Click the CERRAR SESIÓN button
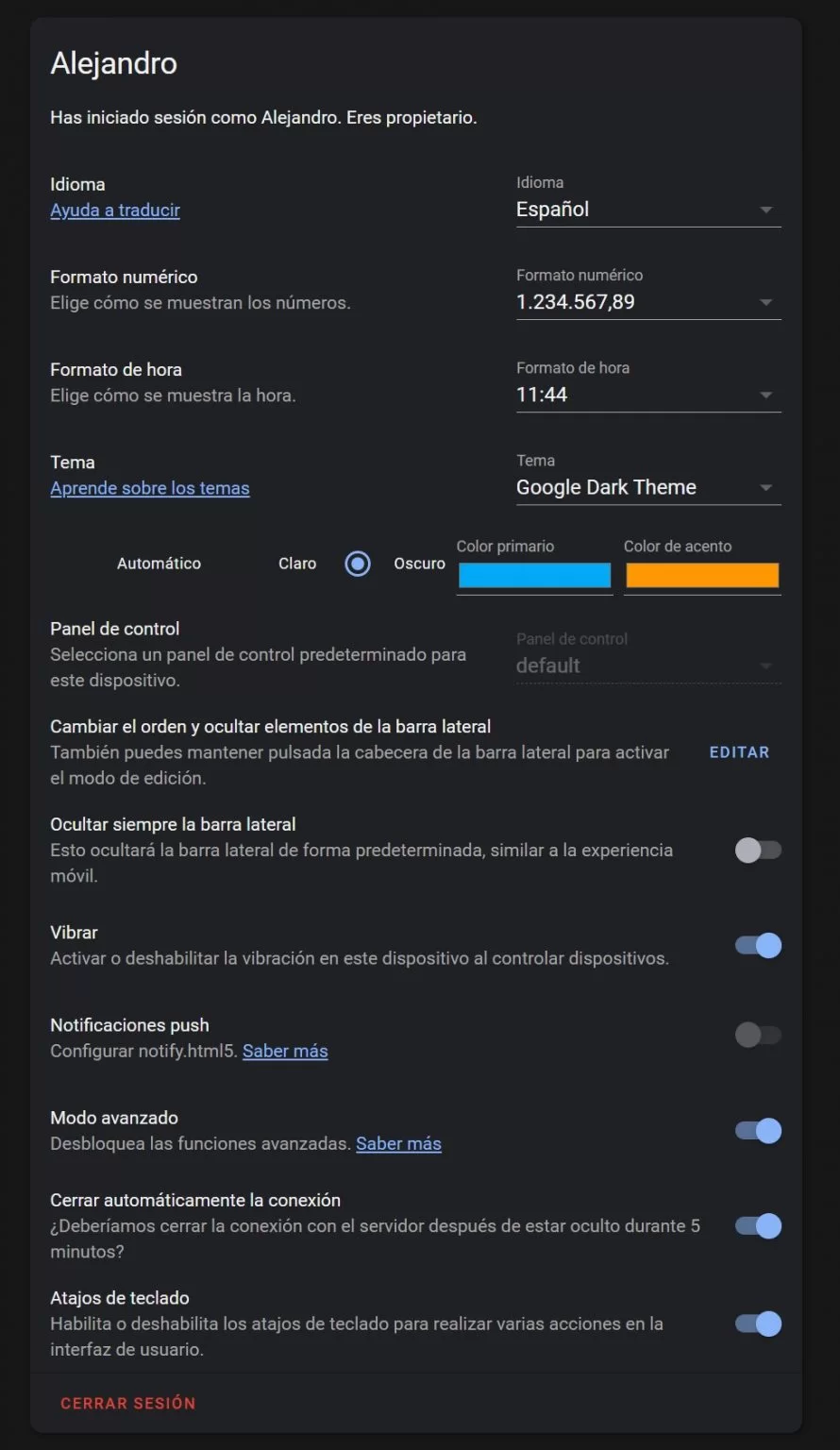This screenshot has width=840, height=1450. pyautogui.click(x=128, y=1403)
